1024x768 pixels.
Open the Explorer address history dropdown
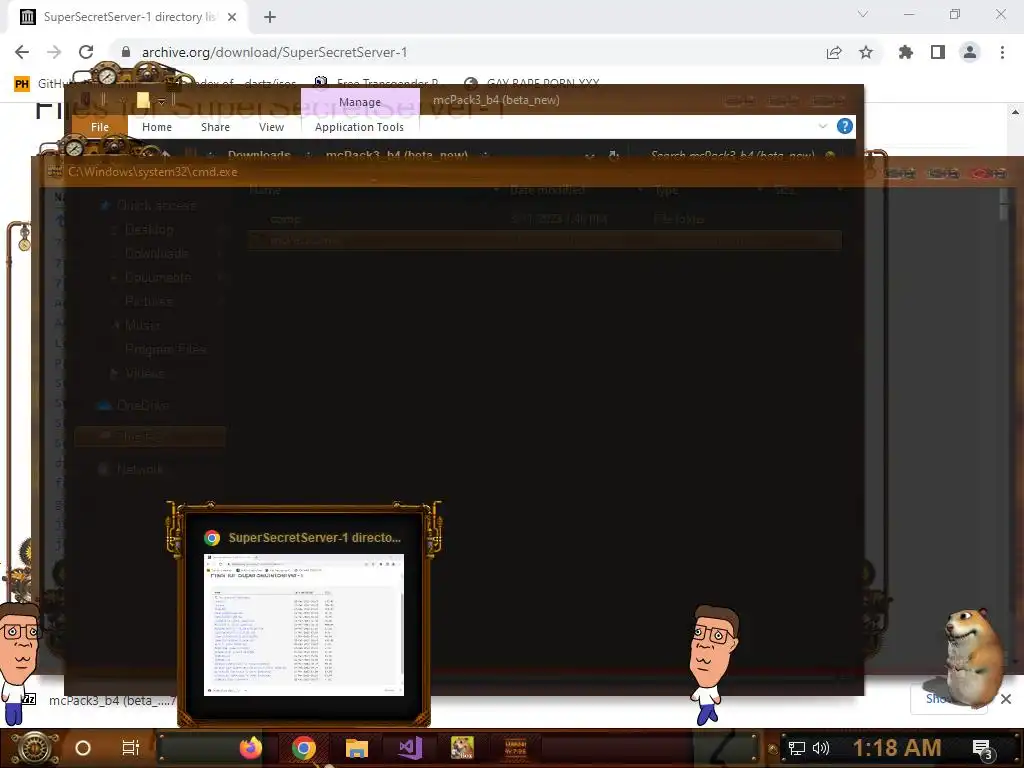tap(590, 155)
